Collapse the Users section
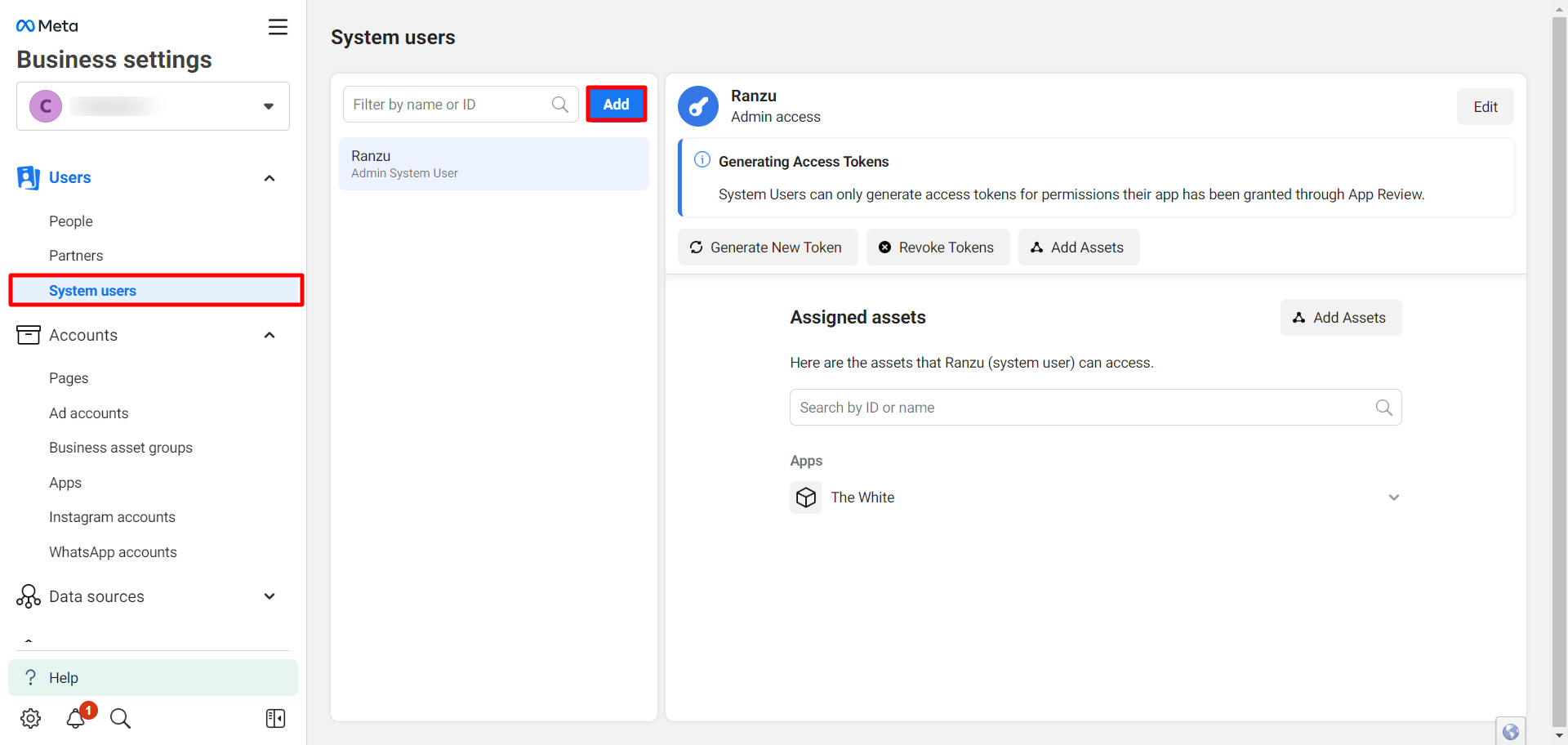1568x745 pixels. [269, 178]
